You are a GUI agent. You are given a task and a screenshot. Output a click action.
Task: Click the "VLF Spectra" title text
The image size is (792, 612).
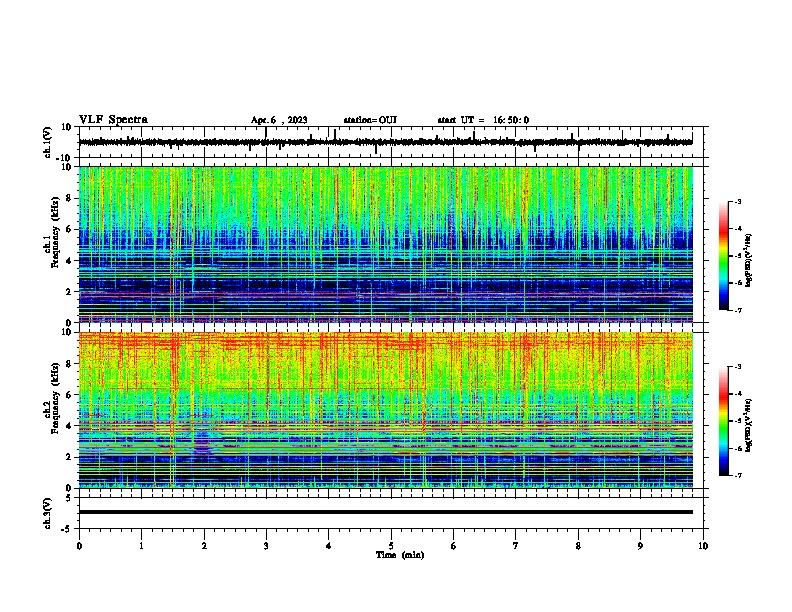point(113,120)
